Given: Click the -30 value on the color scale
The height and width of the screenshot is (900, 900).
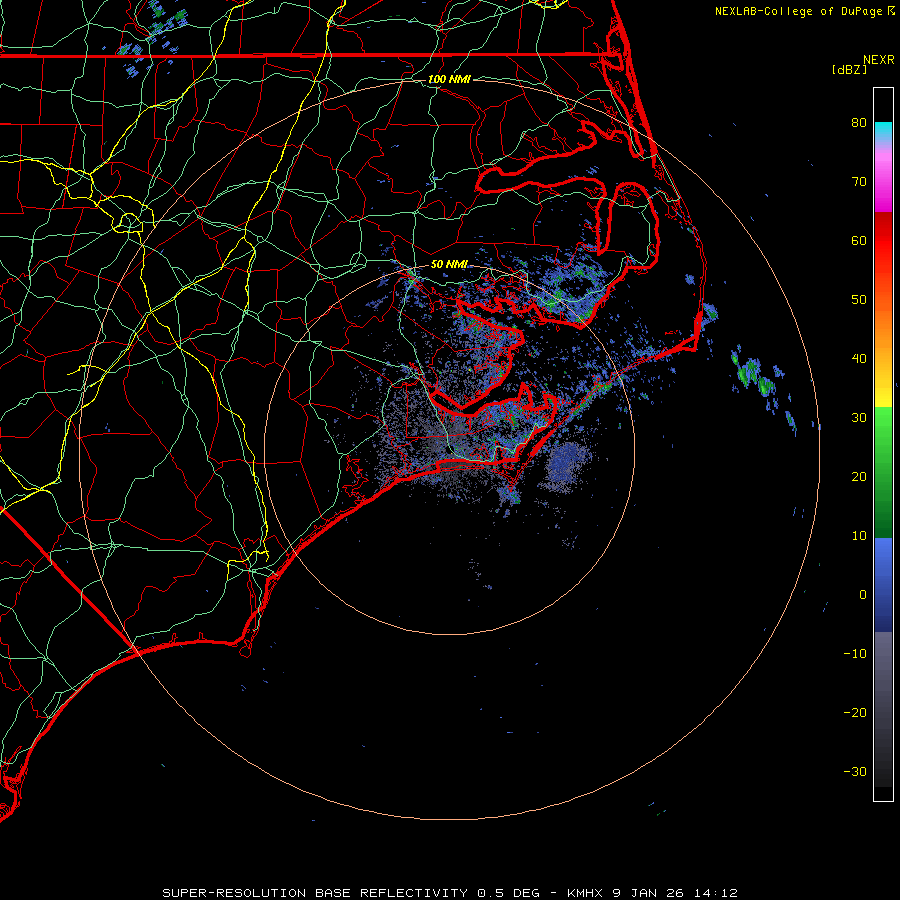Looking at the screenshot, I should pyautogui.click(x=855, y=771).
